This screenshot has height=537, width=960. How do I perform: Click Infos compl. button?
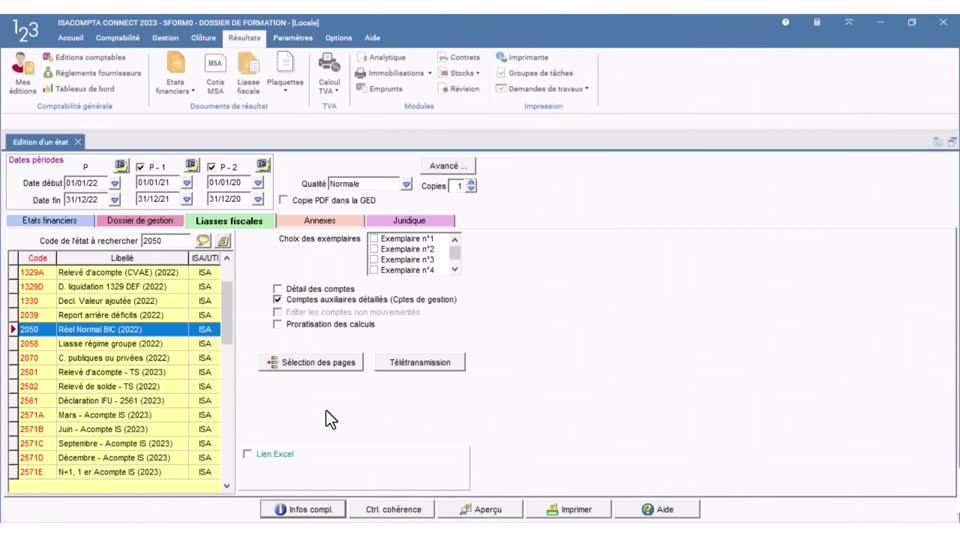pos(303,509)
